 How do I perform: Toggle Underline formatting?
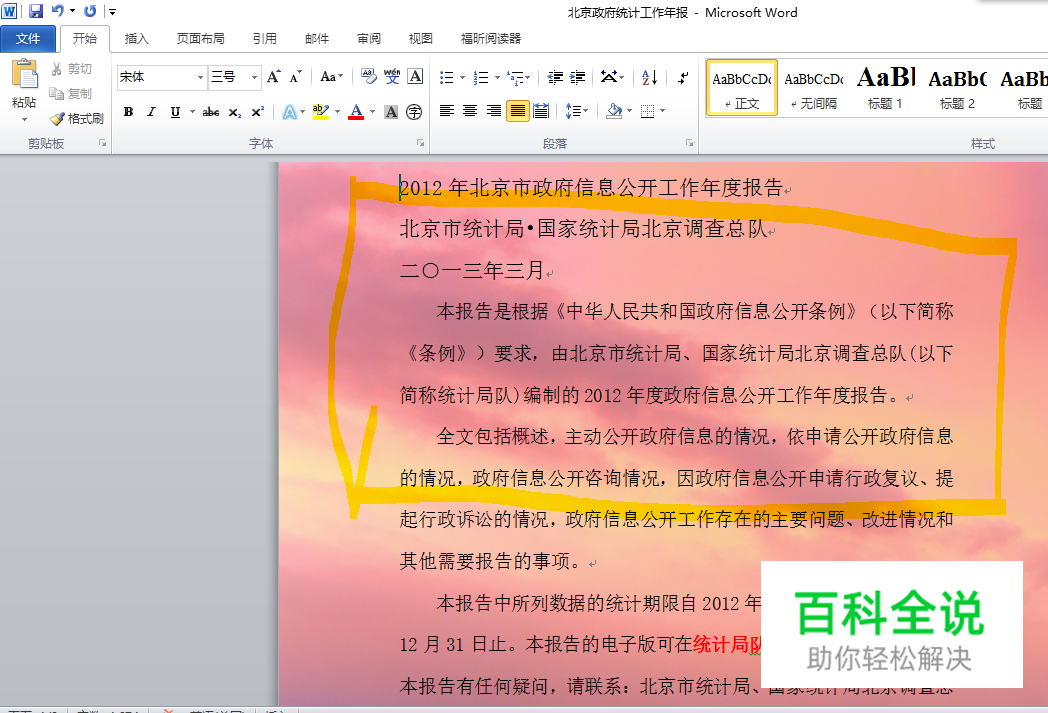tap(175, 112)
